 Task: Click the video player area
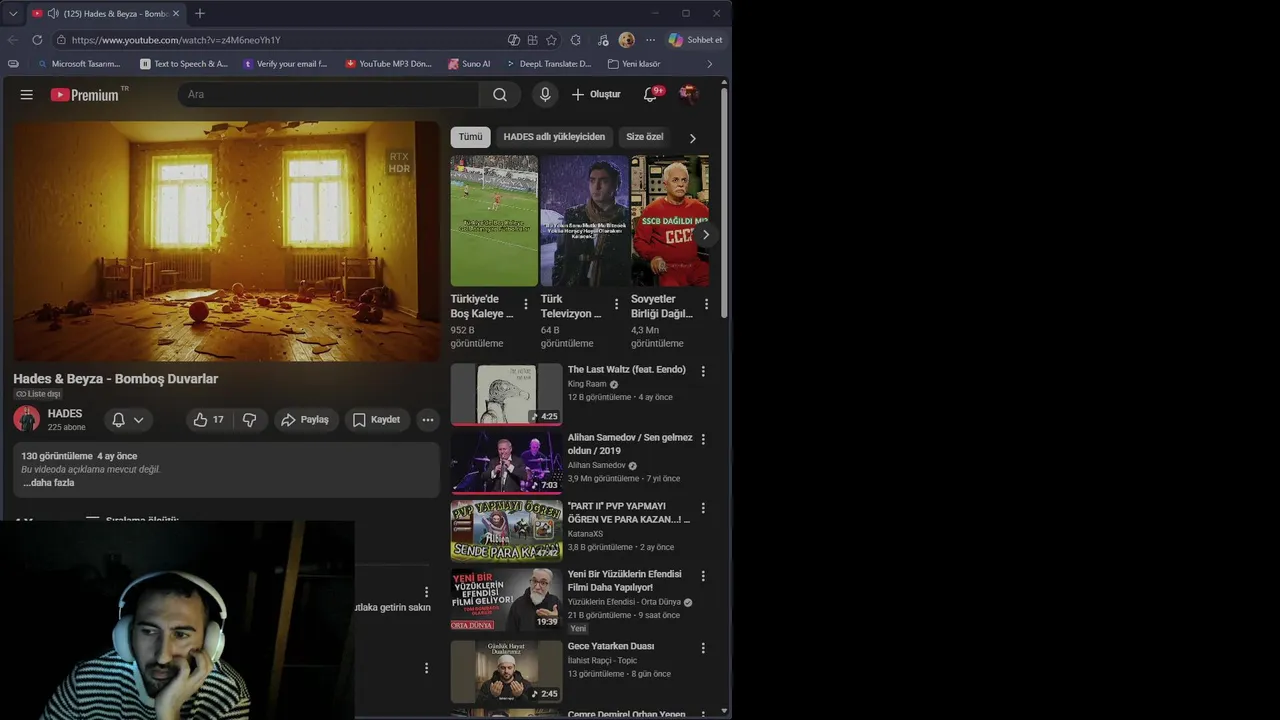tap(226, 241)
